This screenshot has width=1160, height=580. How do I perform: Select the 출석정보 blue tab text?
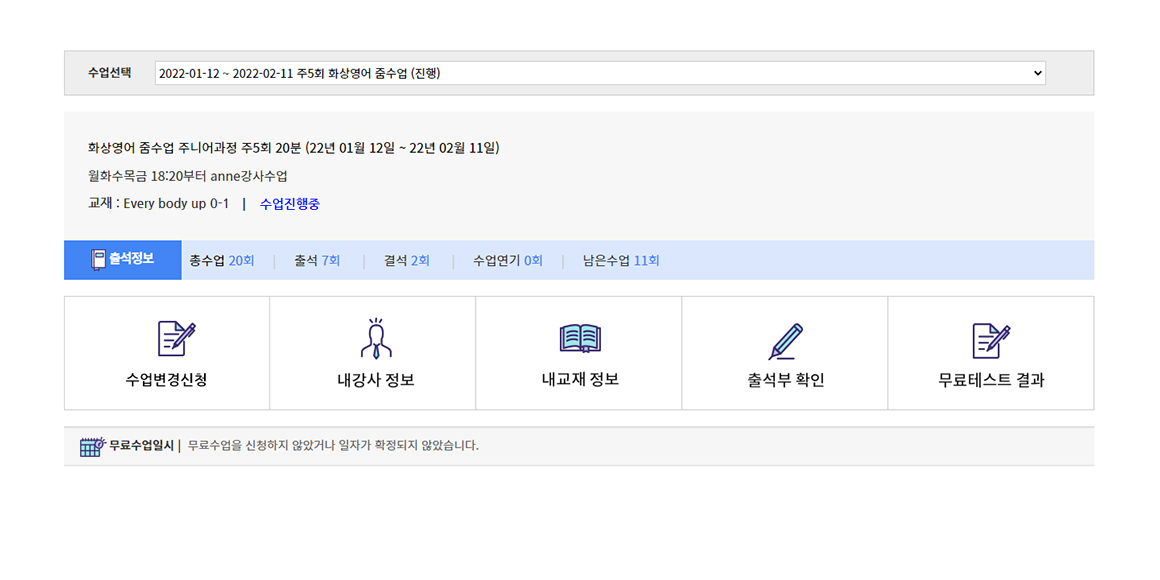132,259
